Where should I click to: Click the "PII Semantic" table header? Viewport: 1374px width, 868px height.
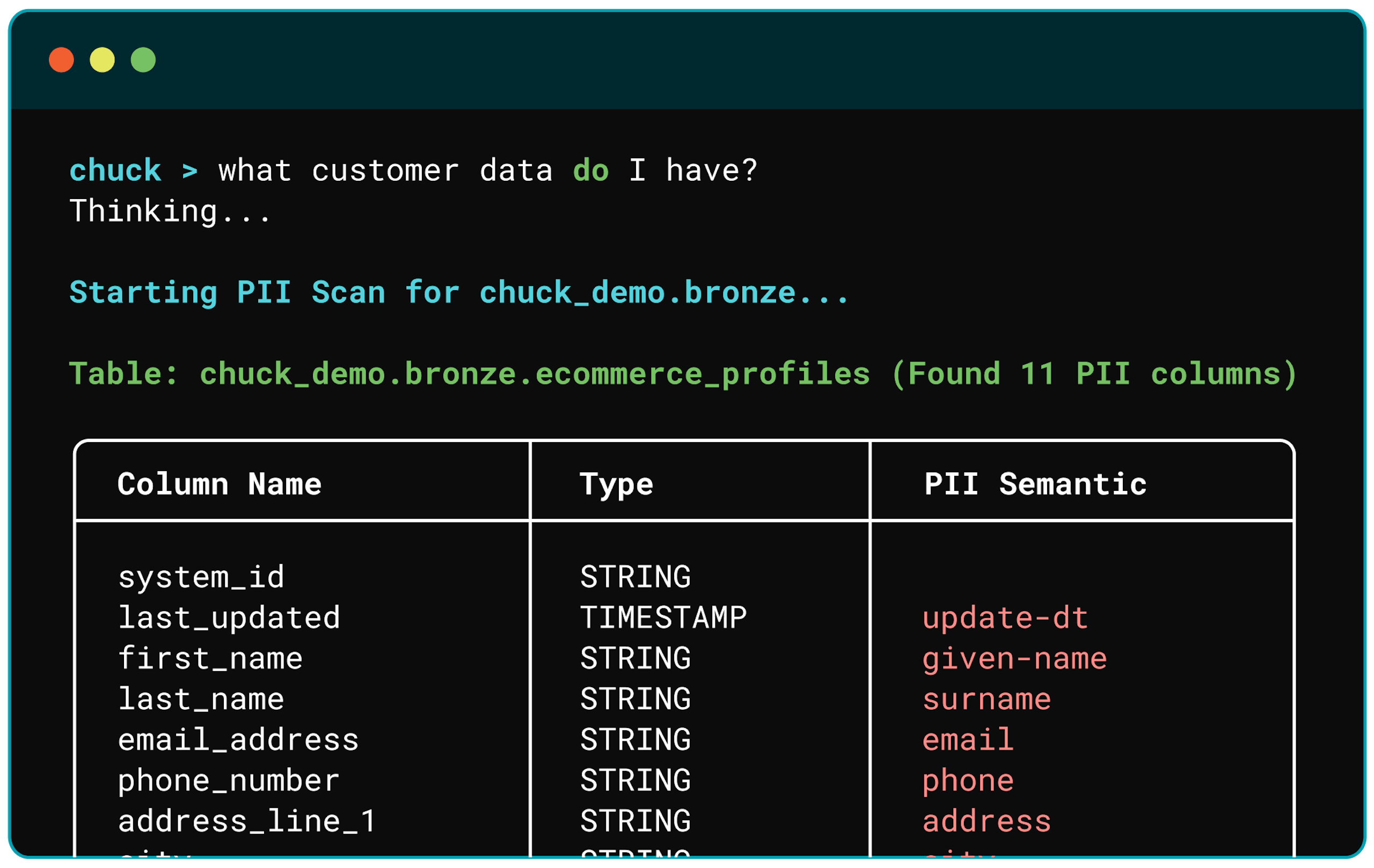pyautogui.click(x=1035, y=484)
